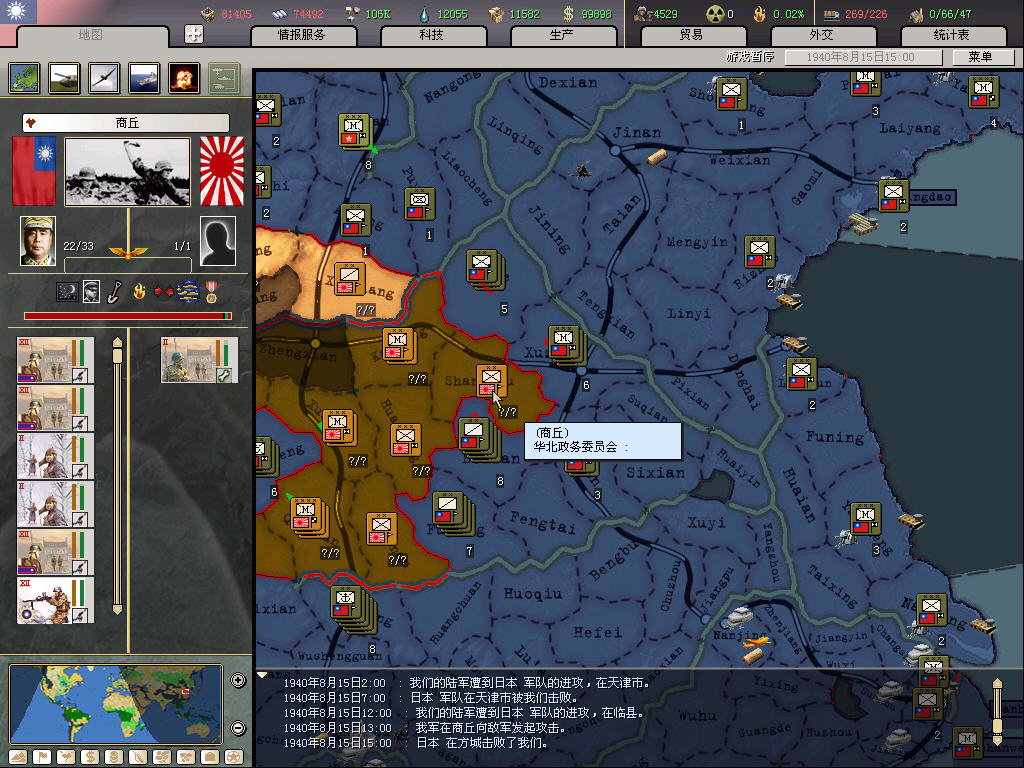This screenshot has width=1024, height=768.
Task: Click the dissent value 0.02%
Action: [788, 14]
